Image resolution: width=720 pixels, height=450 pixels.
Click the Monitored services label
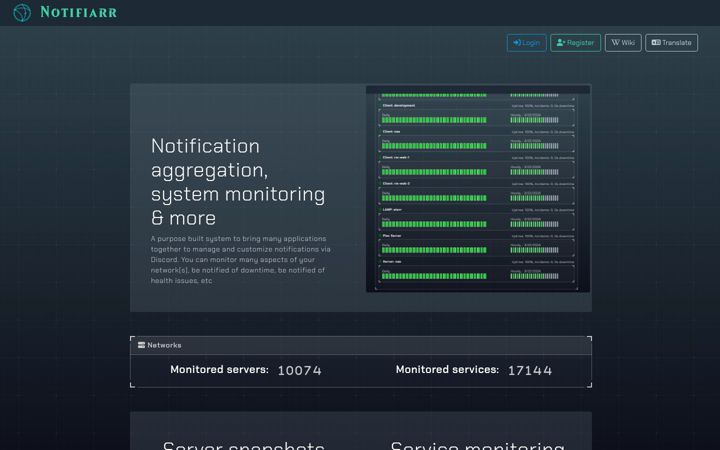click(447, 370)
